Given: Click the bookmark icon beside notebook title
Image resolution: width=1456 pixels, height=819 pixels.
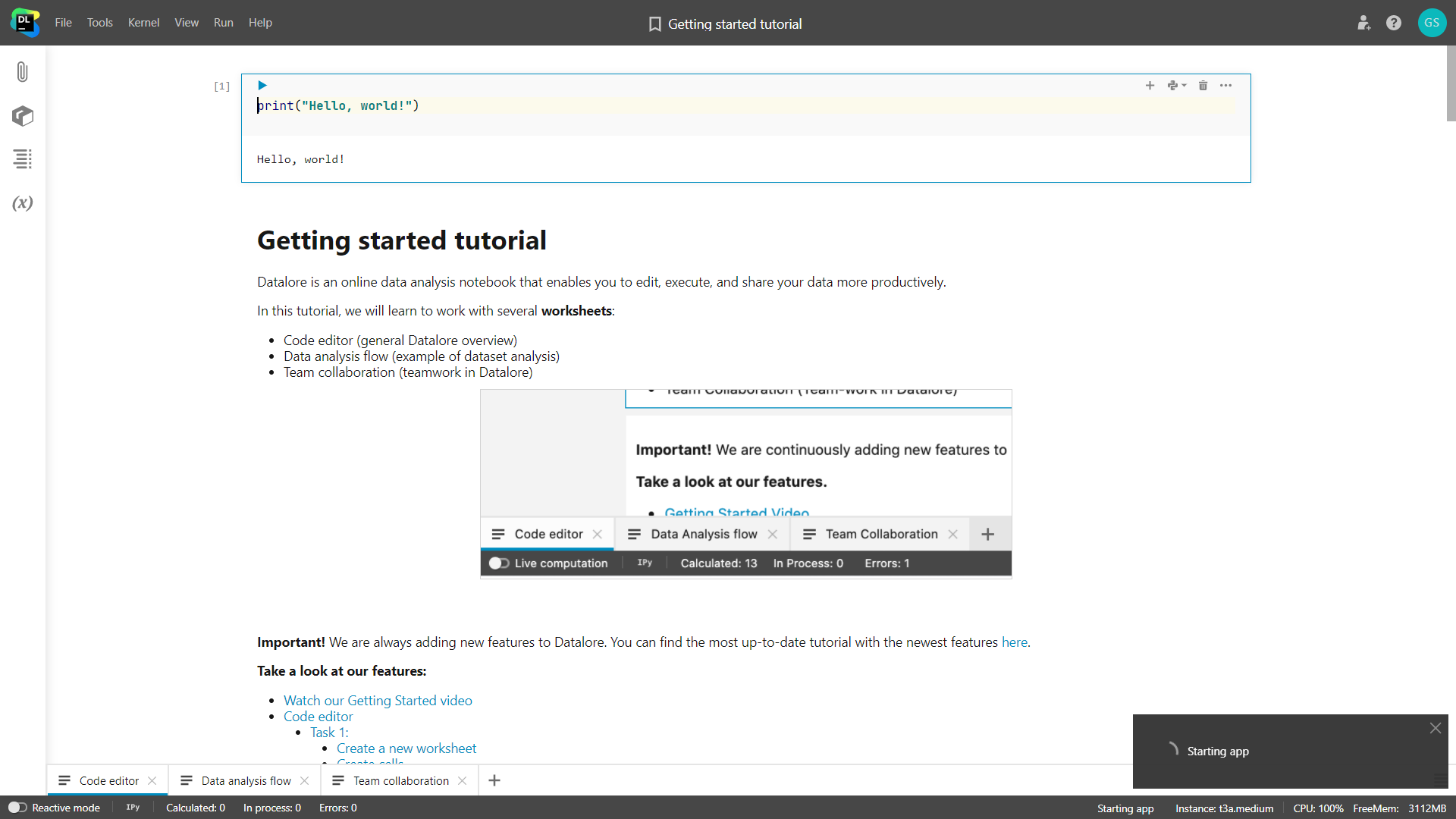Looking at the screenshot, I should tap(655, 24).
